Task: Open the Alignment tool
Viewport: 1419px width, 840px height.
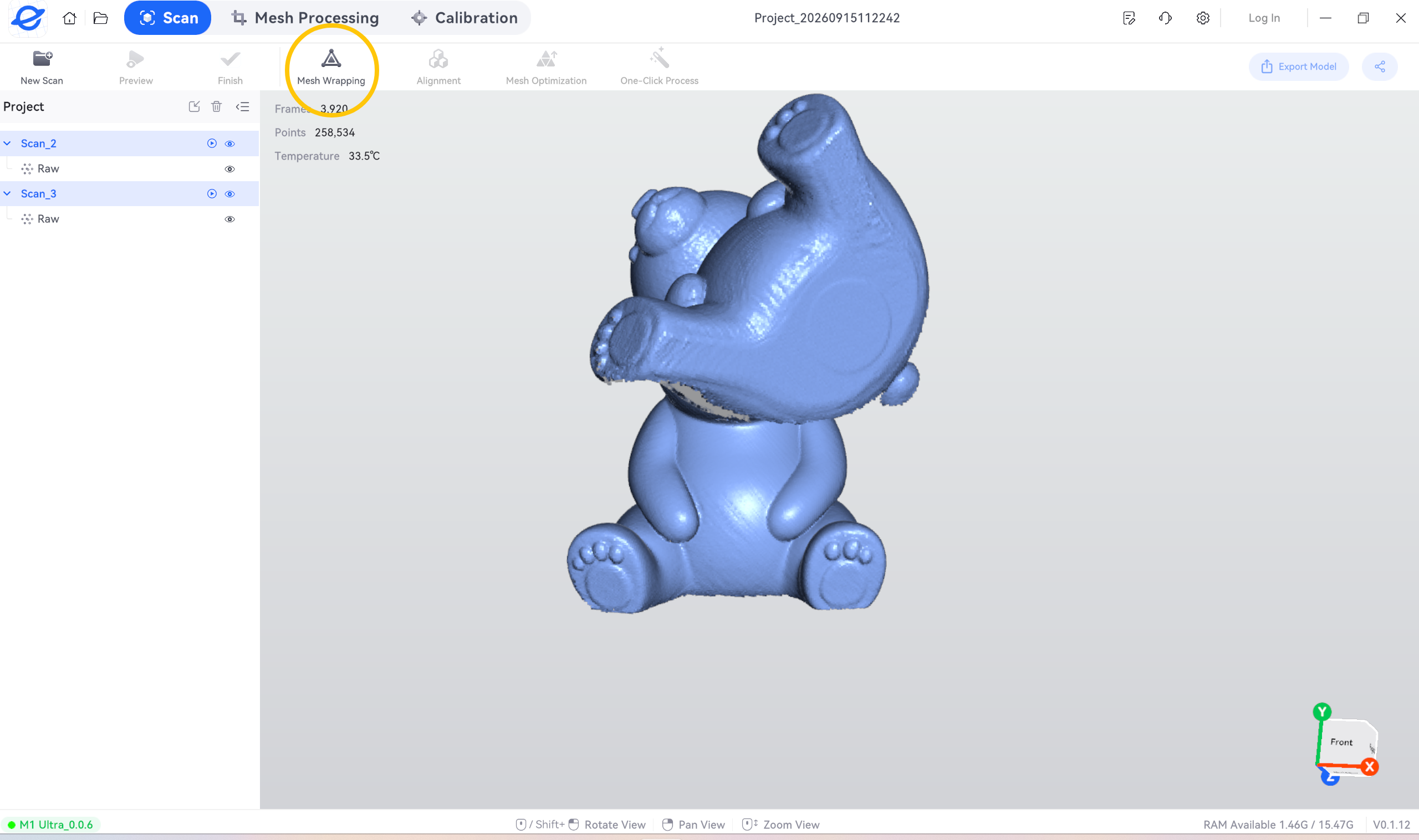Action: tap(438, 68)
